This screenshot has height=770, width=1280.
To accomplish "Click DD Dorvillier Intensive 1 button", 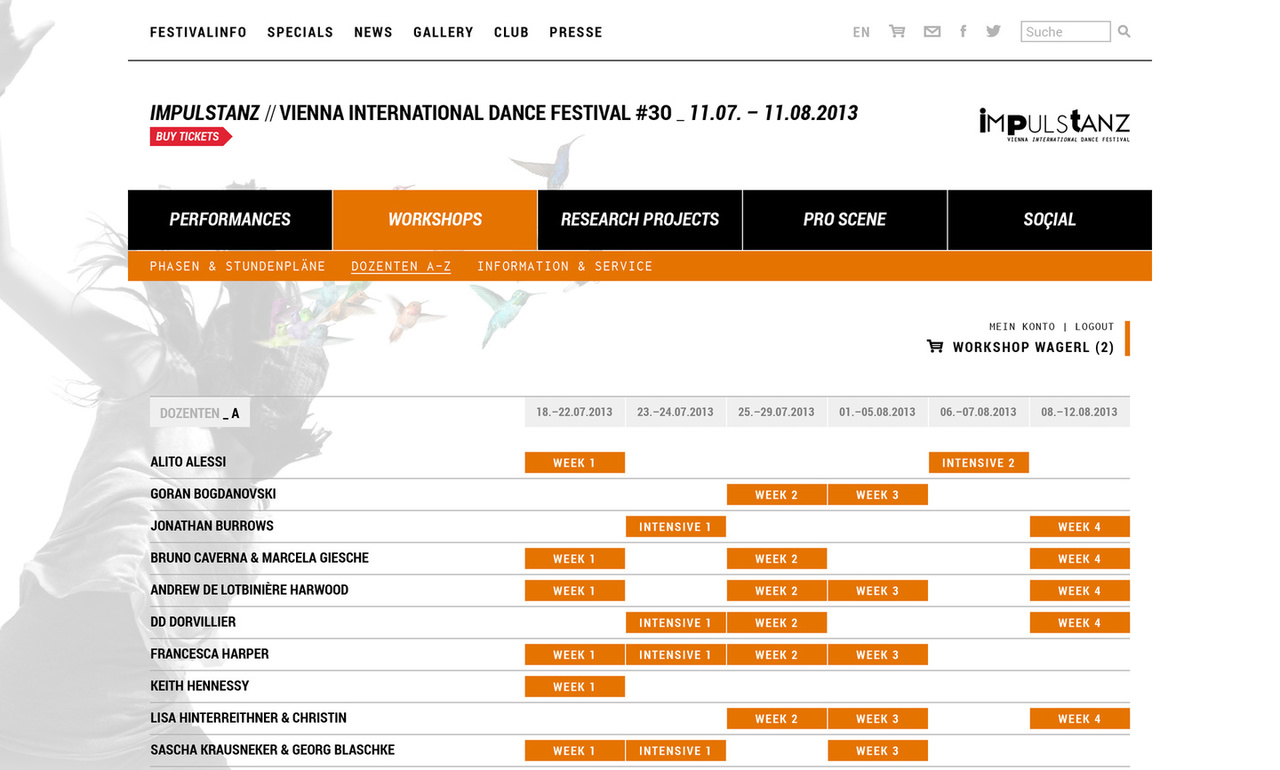I will click(675, 623).
